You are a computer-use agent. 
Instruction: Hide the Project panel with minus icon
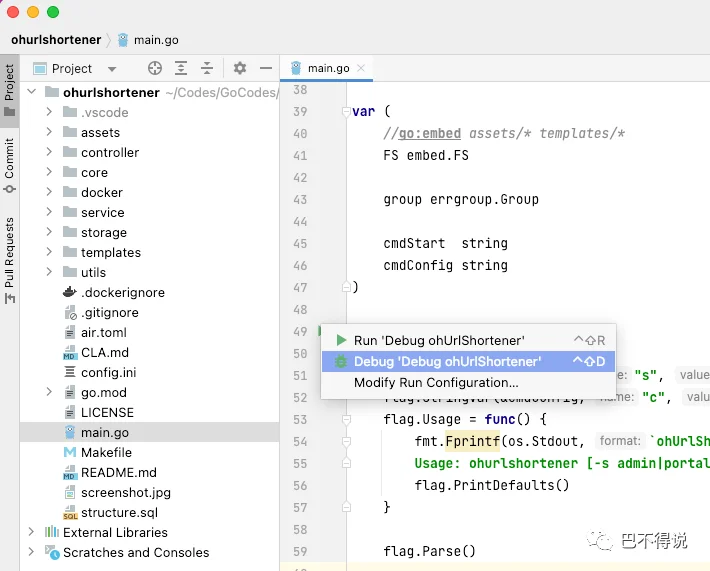tap(266, 68)
